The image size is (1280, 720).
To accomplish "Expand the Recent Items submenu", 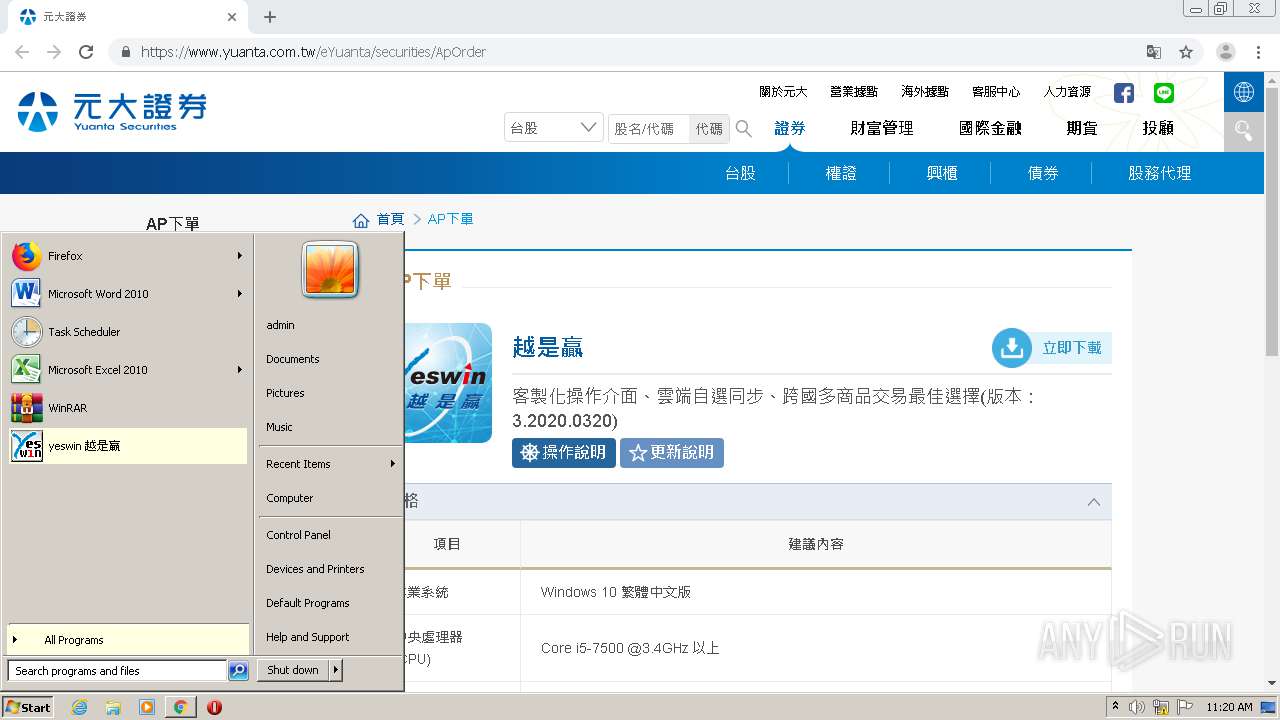I will click(330, 464).
